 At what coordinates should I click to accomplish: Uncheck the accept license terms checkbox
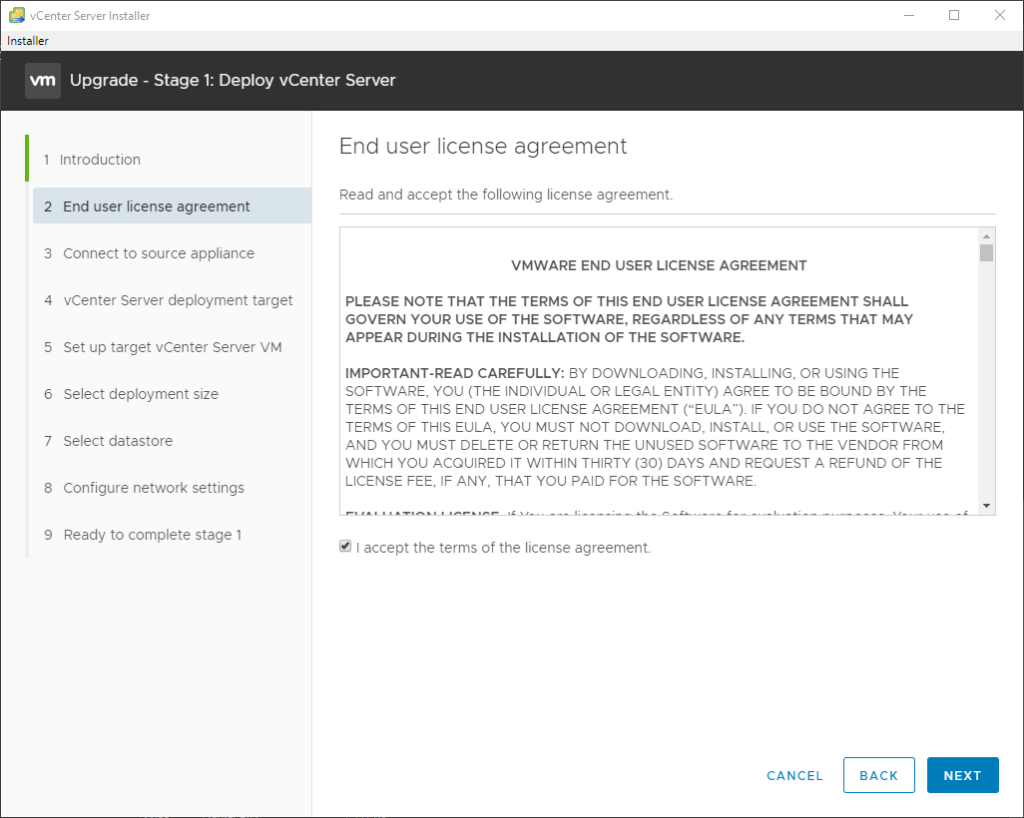click(x=345, y=546)
